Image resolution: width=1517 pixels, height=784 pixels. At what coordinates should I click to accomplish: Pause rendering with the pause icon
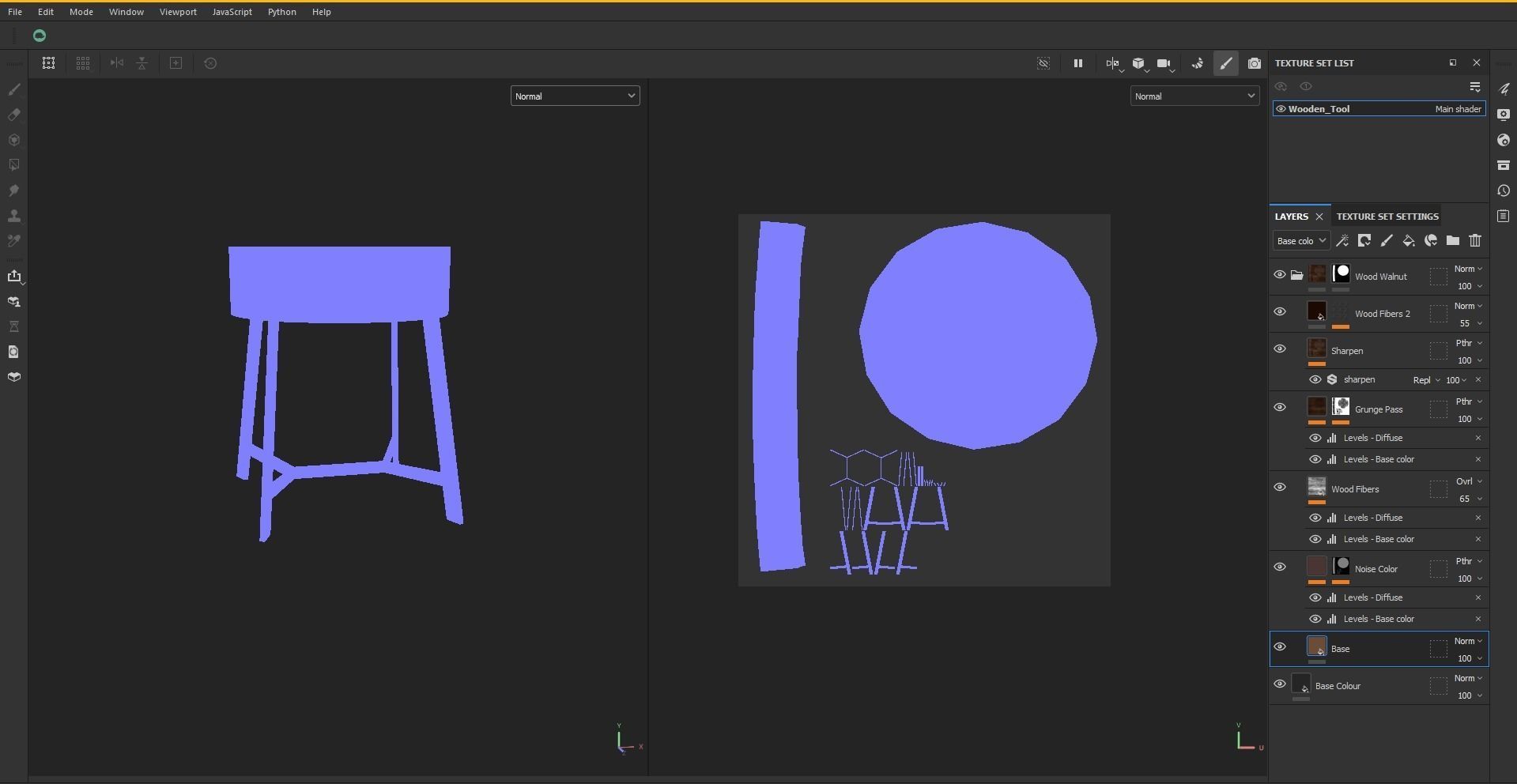tap(1077, 63)
